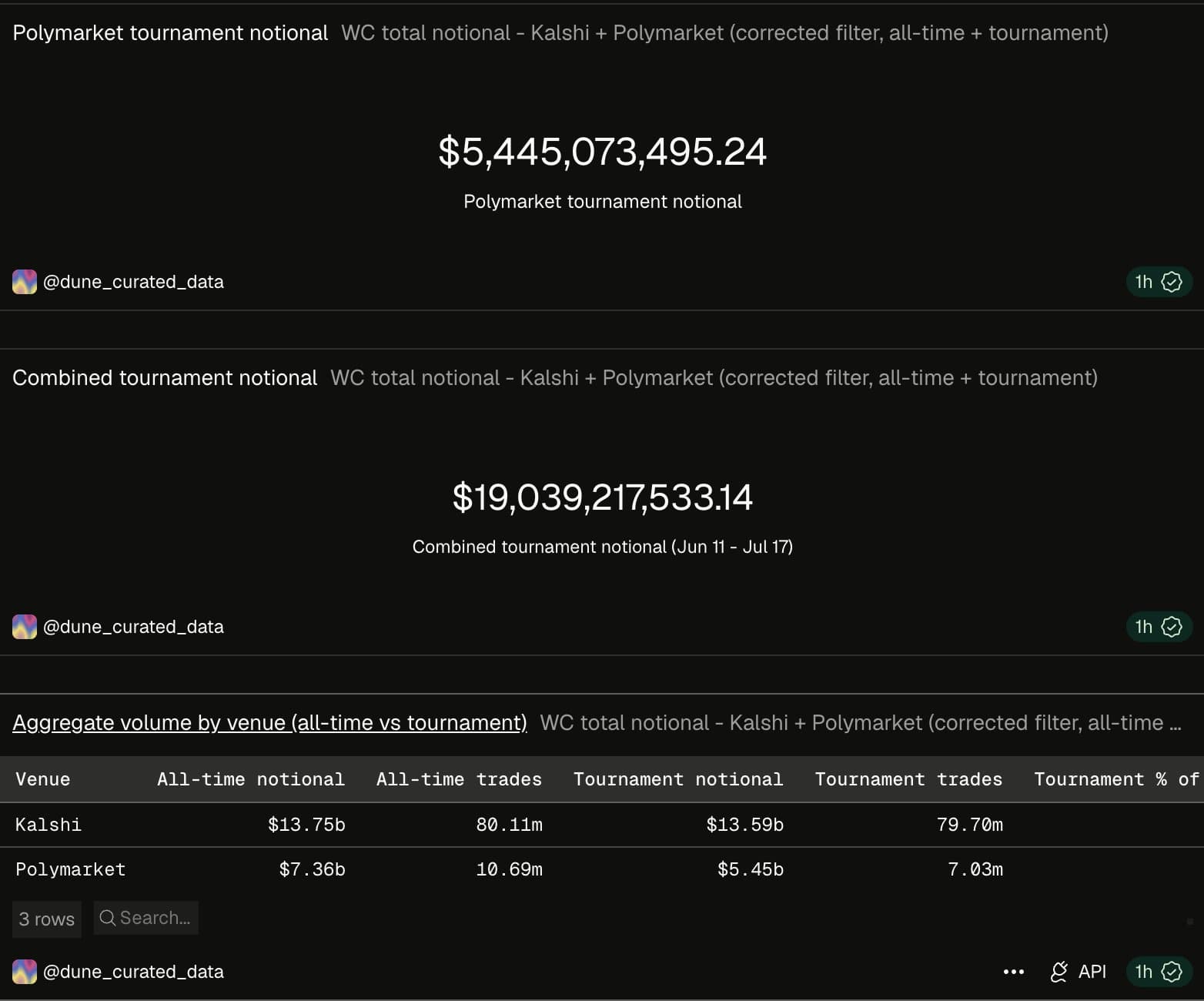Focus the table Search field
1204x1001 pixels.
145,918
